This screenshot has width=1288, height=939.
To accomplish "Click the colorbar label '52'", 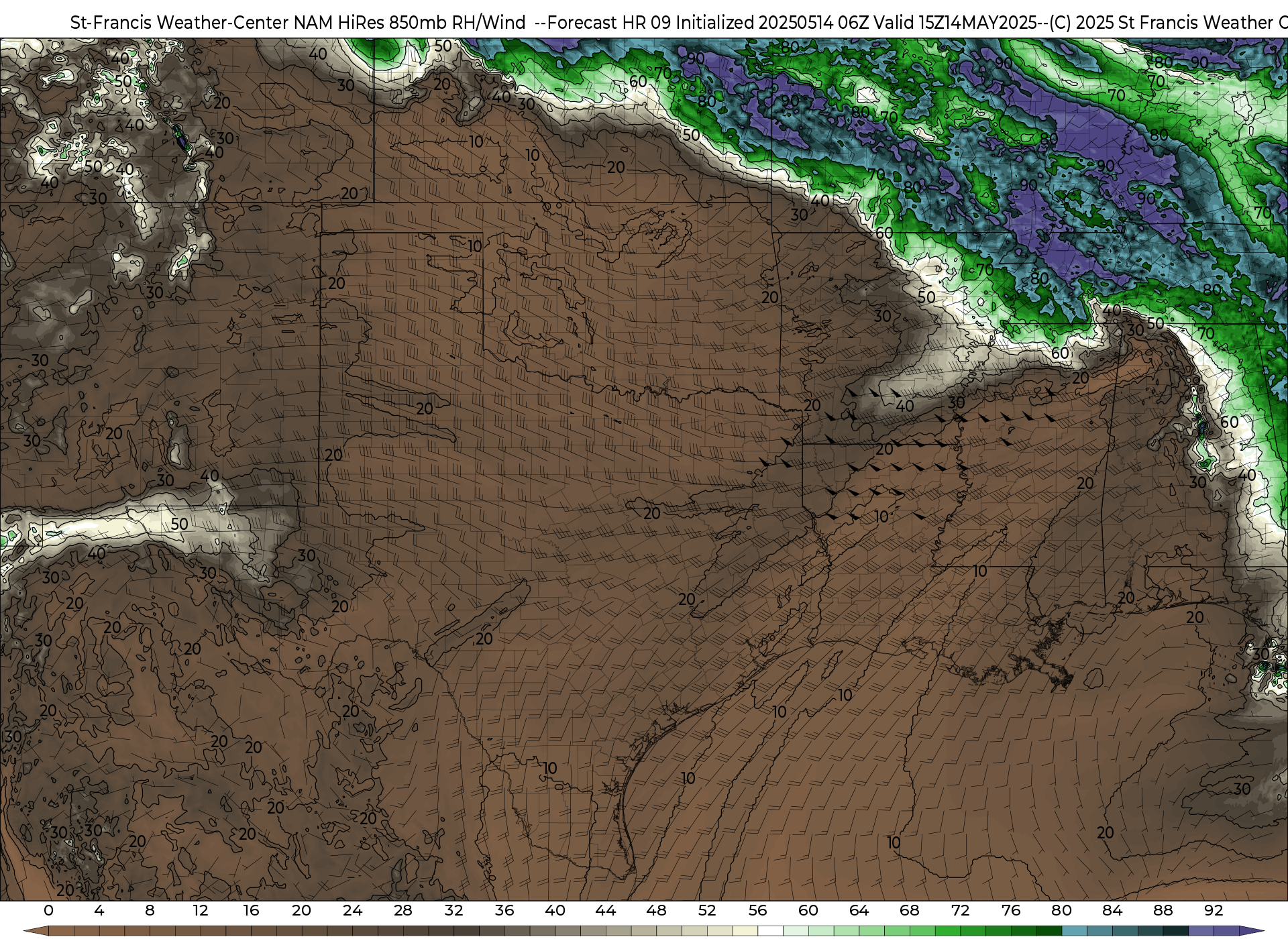I will 707,910.
